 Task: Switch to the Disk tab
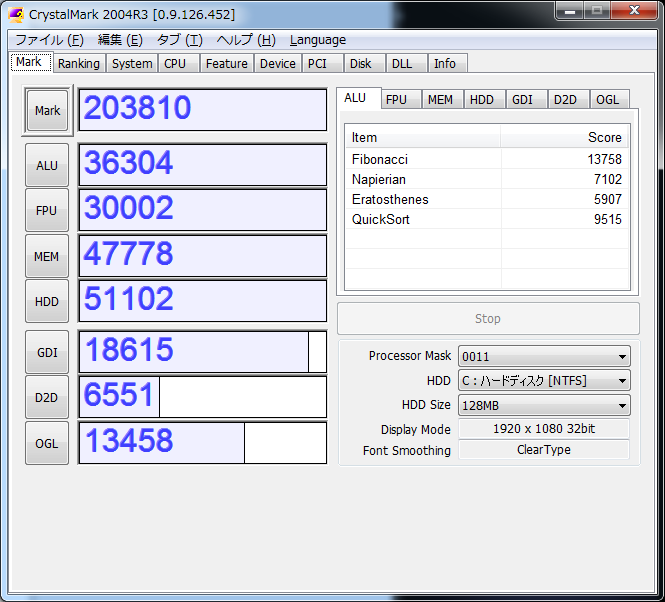(x=364, y=63)
